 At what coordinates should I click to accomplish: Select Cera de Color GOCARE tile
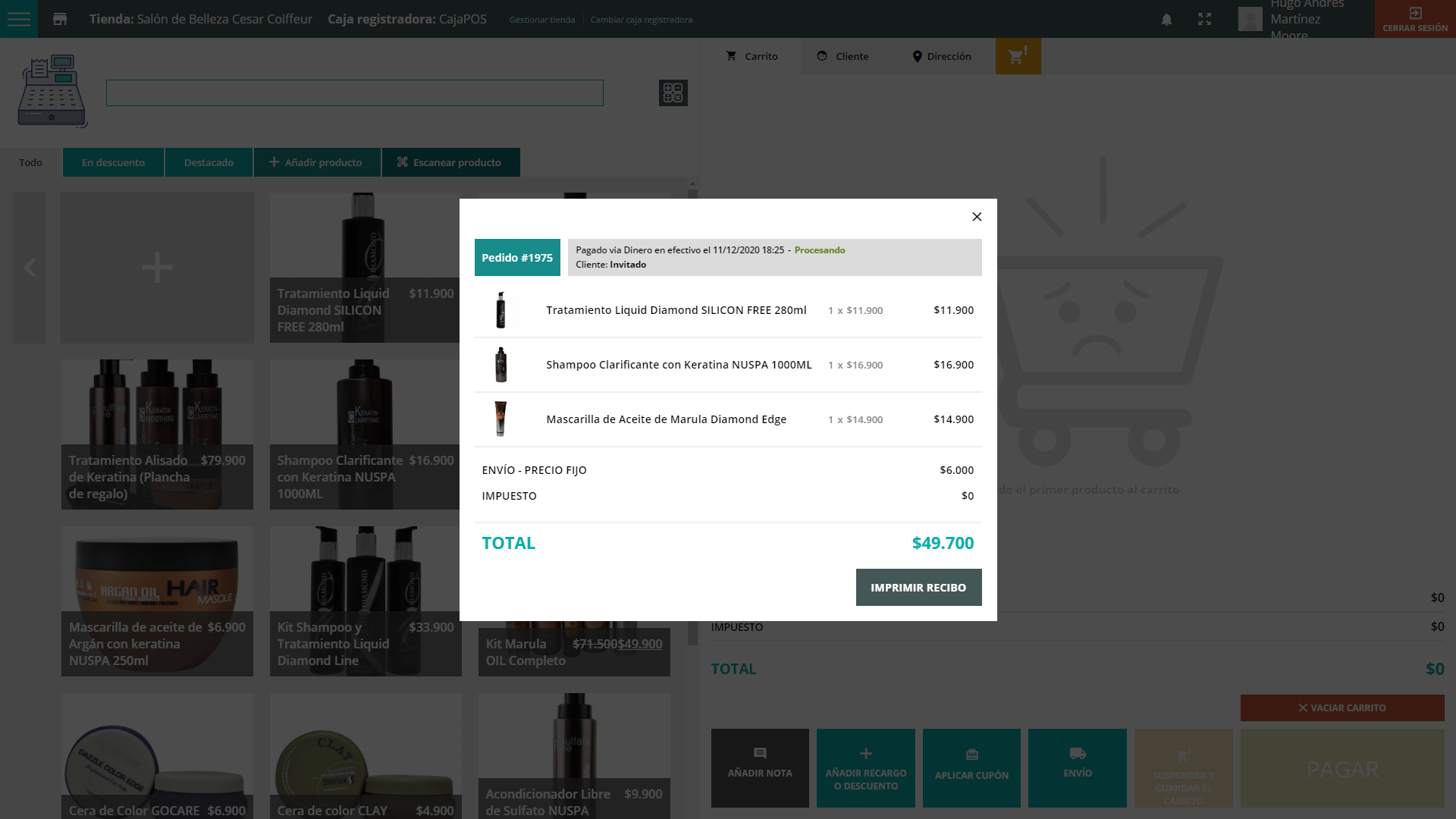coord(157,756)
